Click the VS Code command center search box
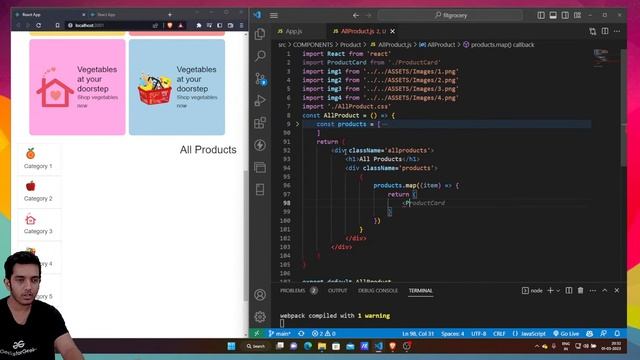 (450, 15)
